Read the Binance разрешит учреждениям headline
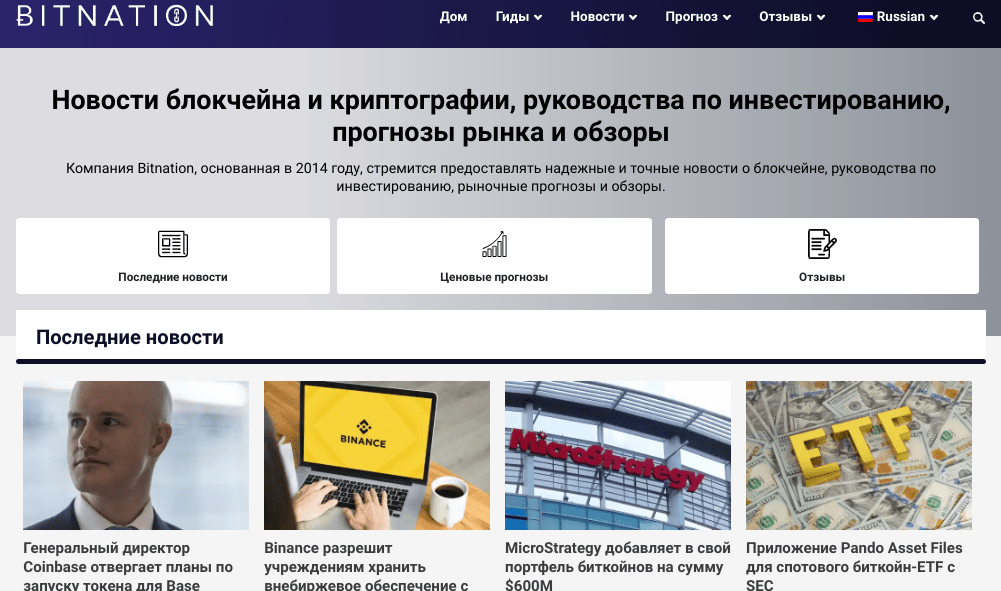The height and width of the screenshot is (591, 1001). pos(366,566)
